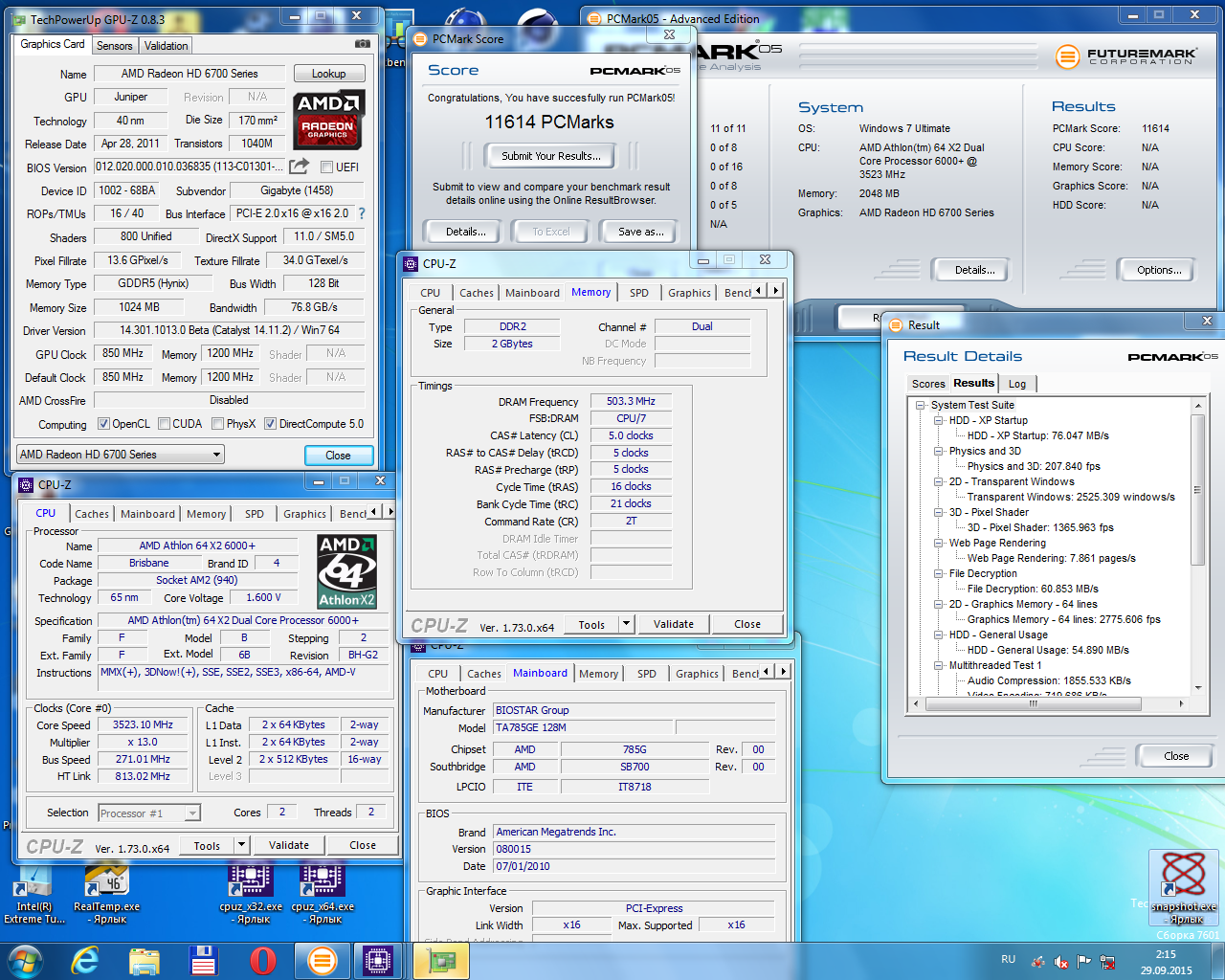Switch to CPU-Z chip icon on taskbar

click(378, 961)
